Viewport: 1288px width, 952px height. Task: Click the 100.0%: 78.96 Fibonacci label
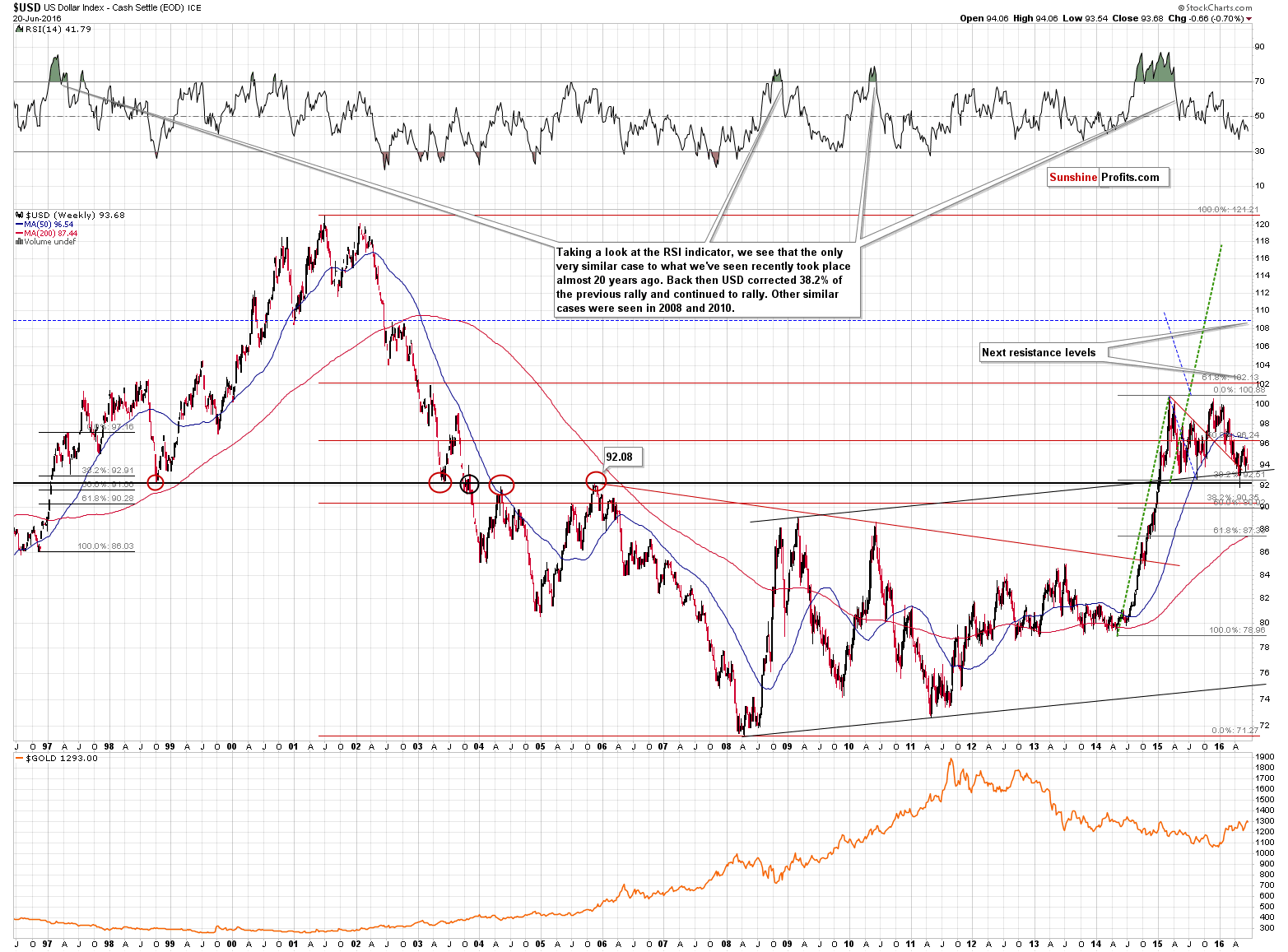1236,630
